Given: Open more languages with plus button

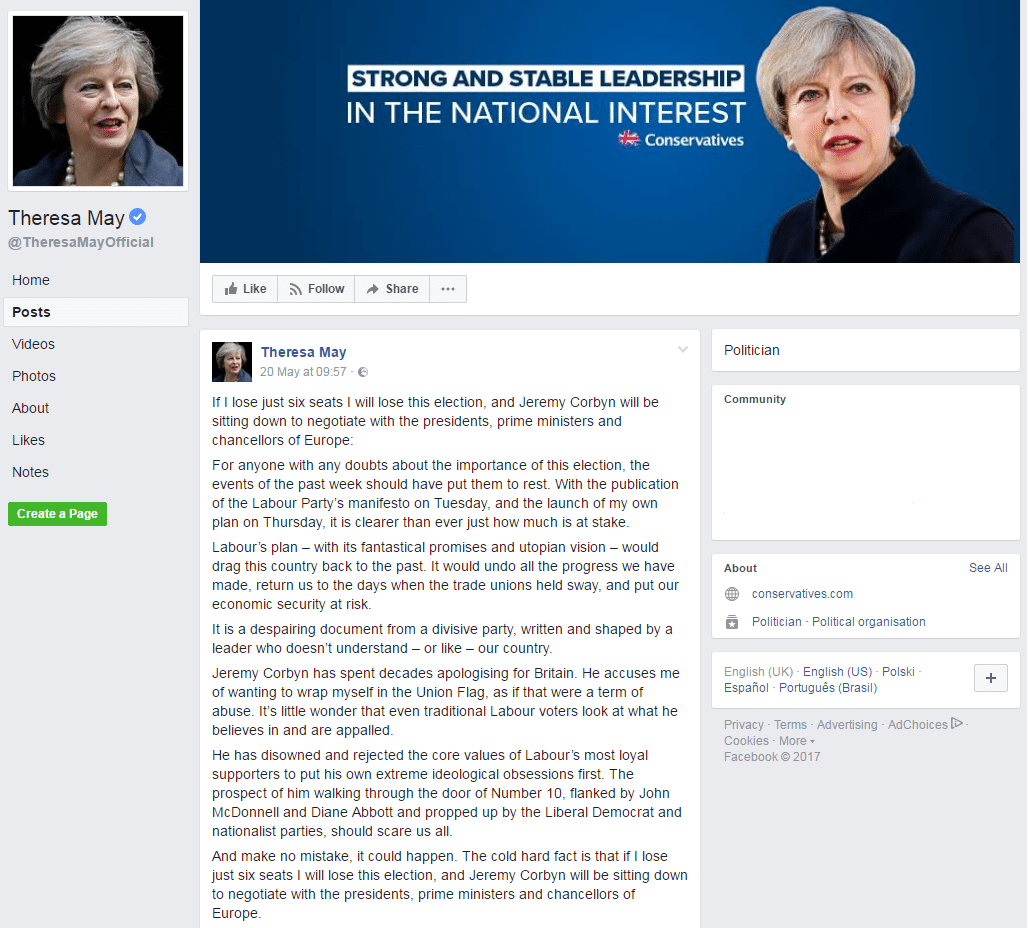Looking at the screenshot, I should (991, 678).
